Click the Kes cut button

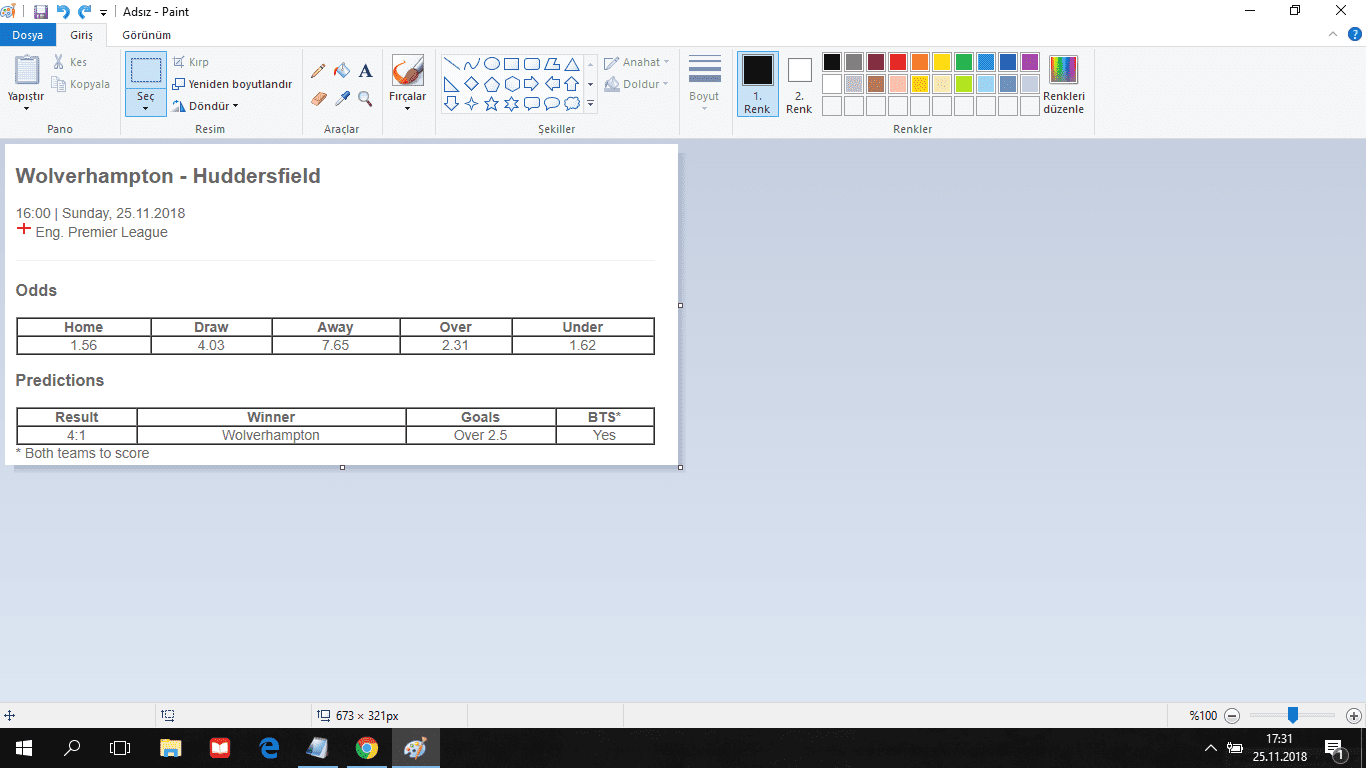tap(71, 62)
